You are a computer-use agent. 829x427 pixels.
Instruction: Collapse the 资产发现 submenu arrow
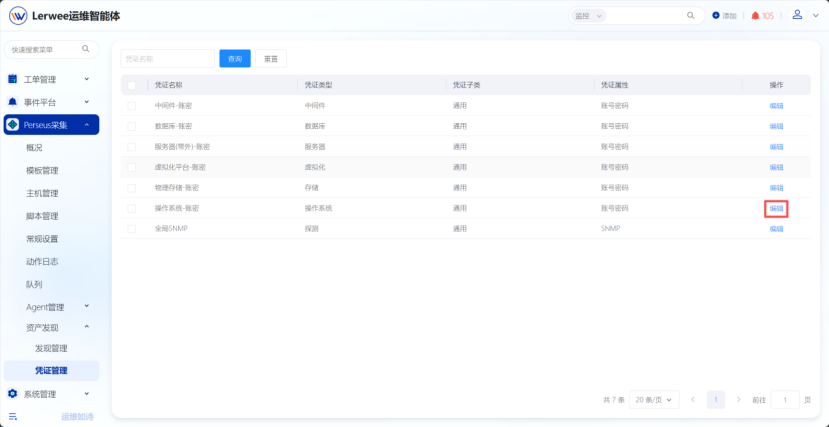point(87,327)
